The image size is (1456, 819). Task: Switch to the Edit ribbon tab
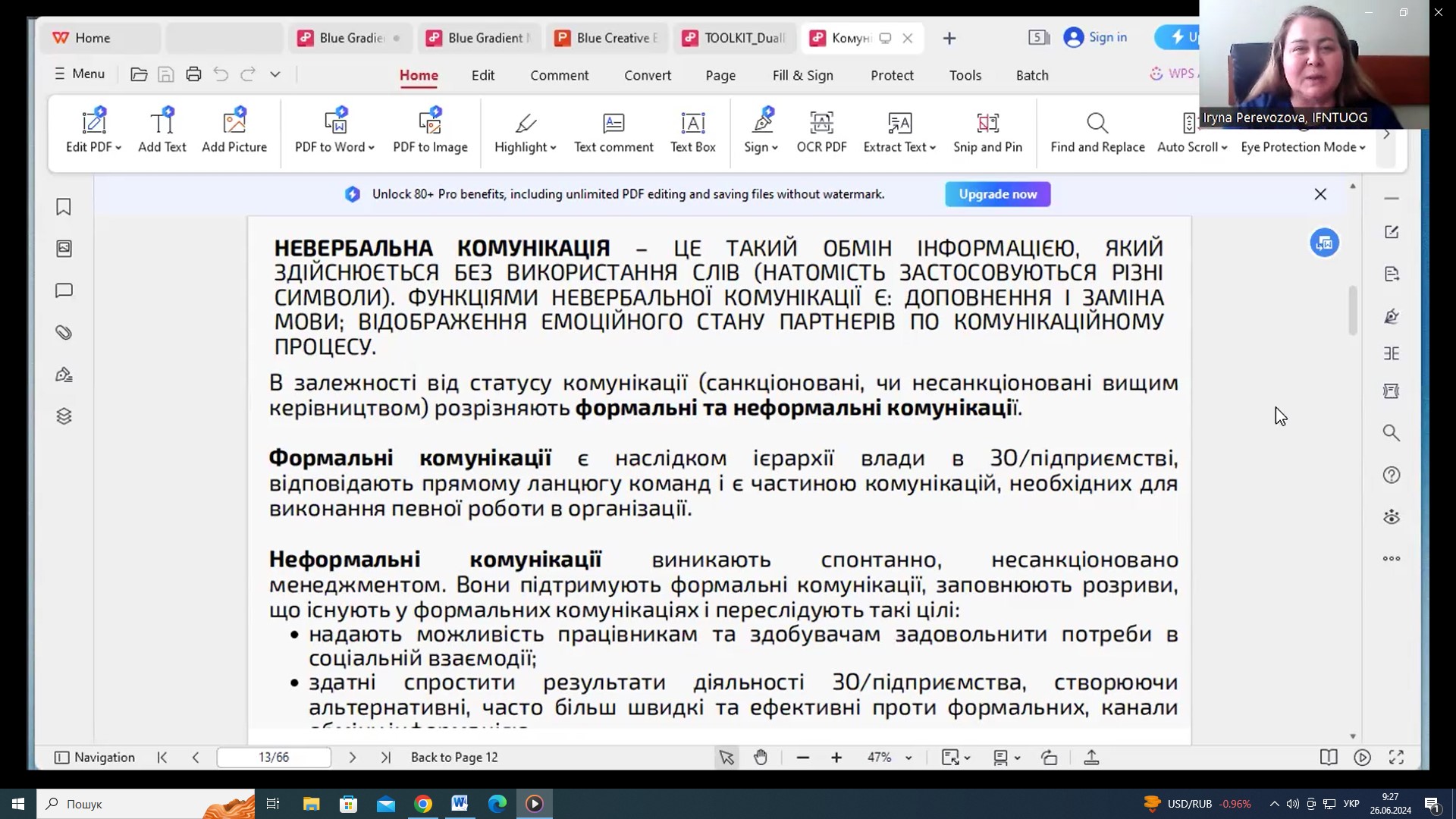click(x=483, y=75)
